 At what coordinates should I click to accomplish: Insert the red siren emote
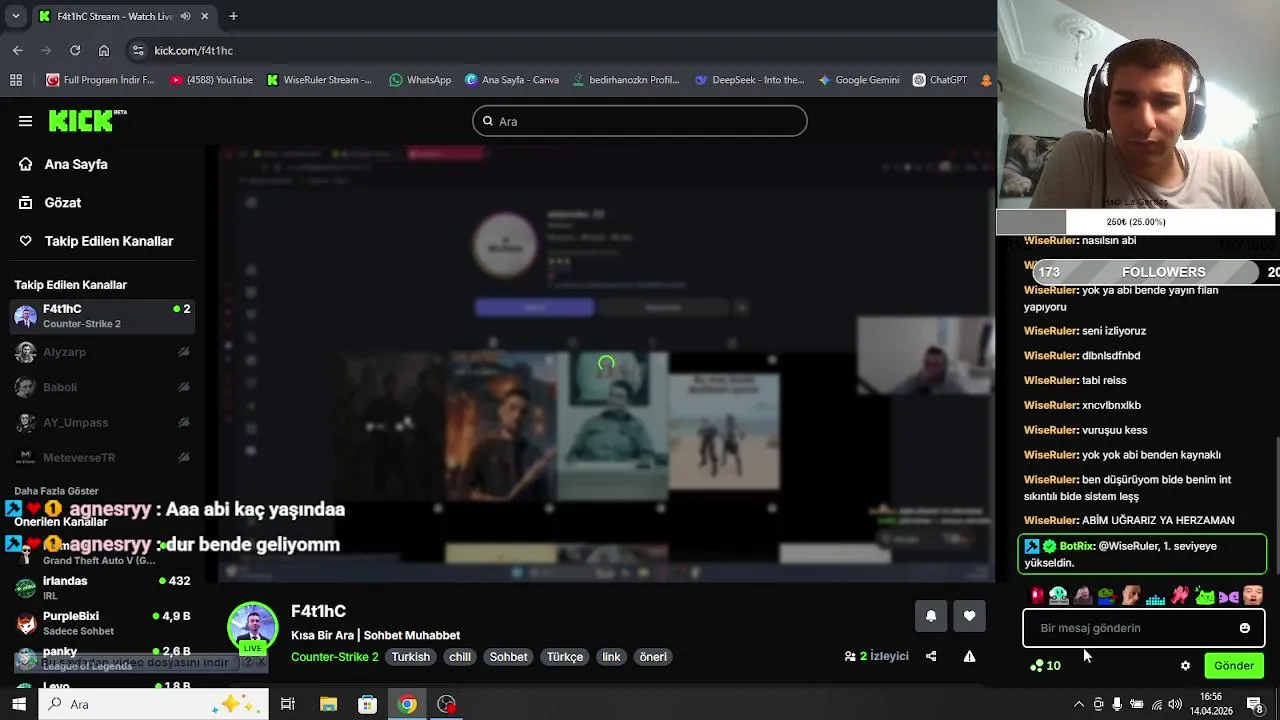(x=1037, y=596)
